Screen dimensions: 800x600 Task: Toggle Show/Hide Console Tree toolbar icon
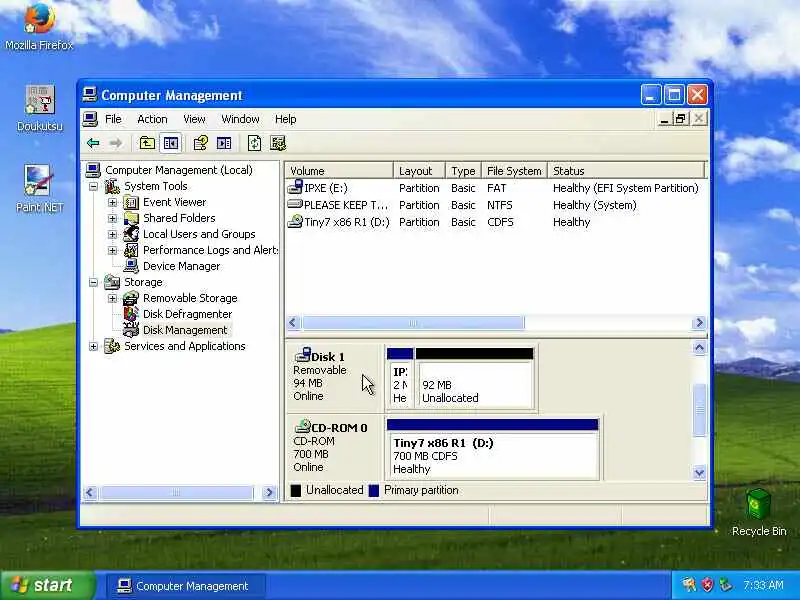pos(170,143)
